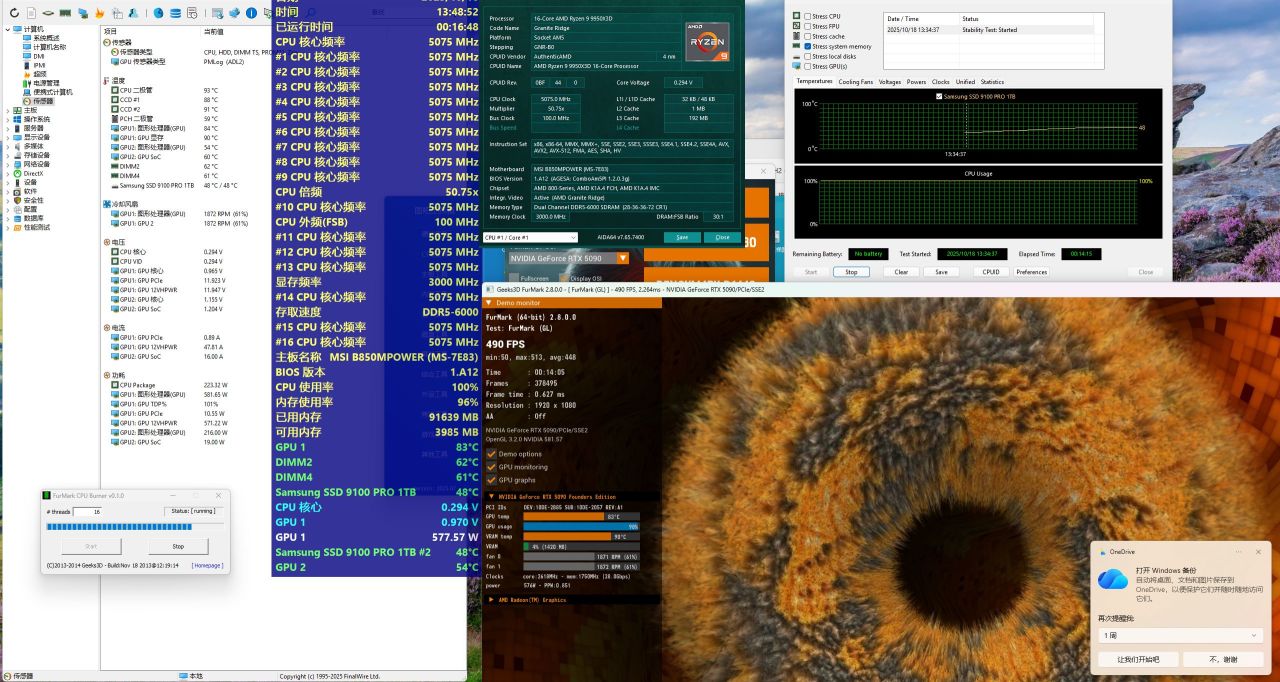
Task: Enable Stress FPU checkbox
Action: 808,26
